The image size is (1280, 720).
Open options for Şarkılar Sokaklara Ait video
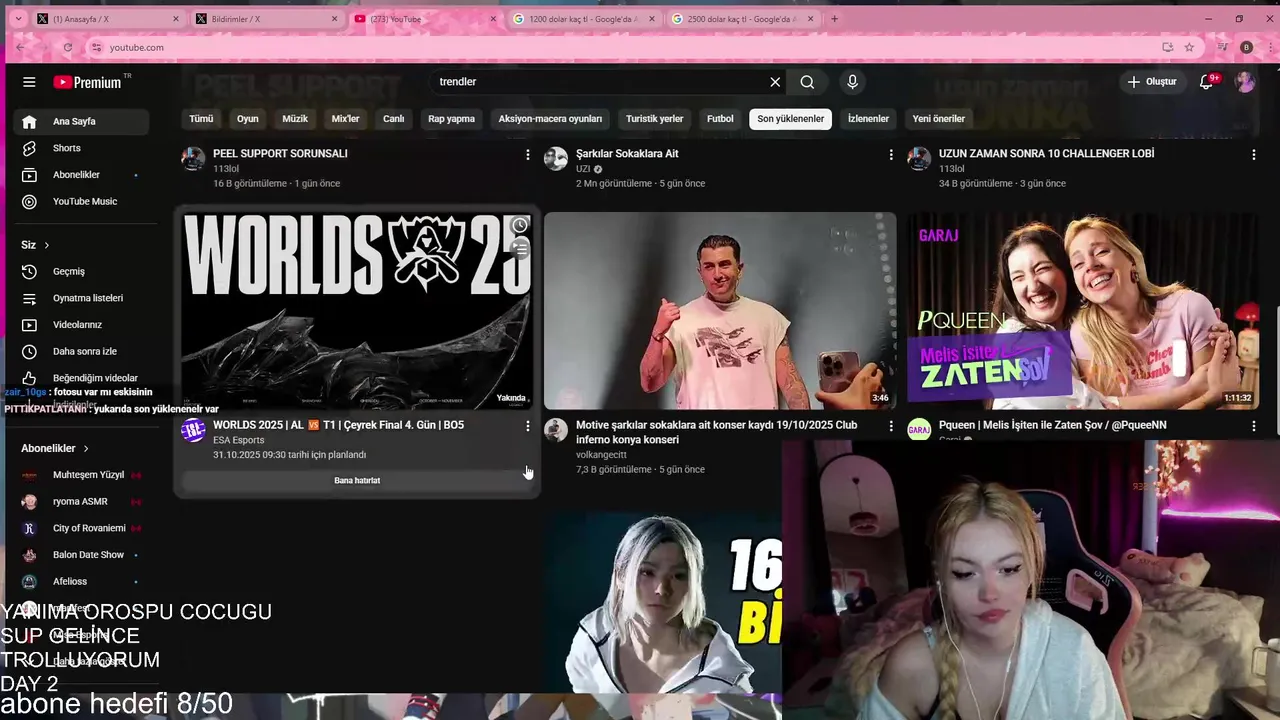pos(891,155)
